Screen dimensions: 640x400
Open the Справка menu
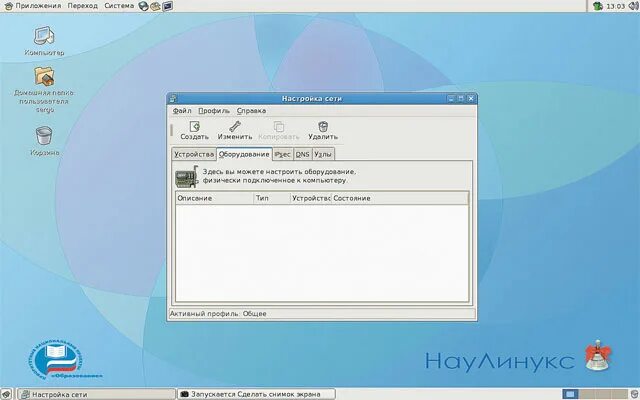pos(251,111)
